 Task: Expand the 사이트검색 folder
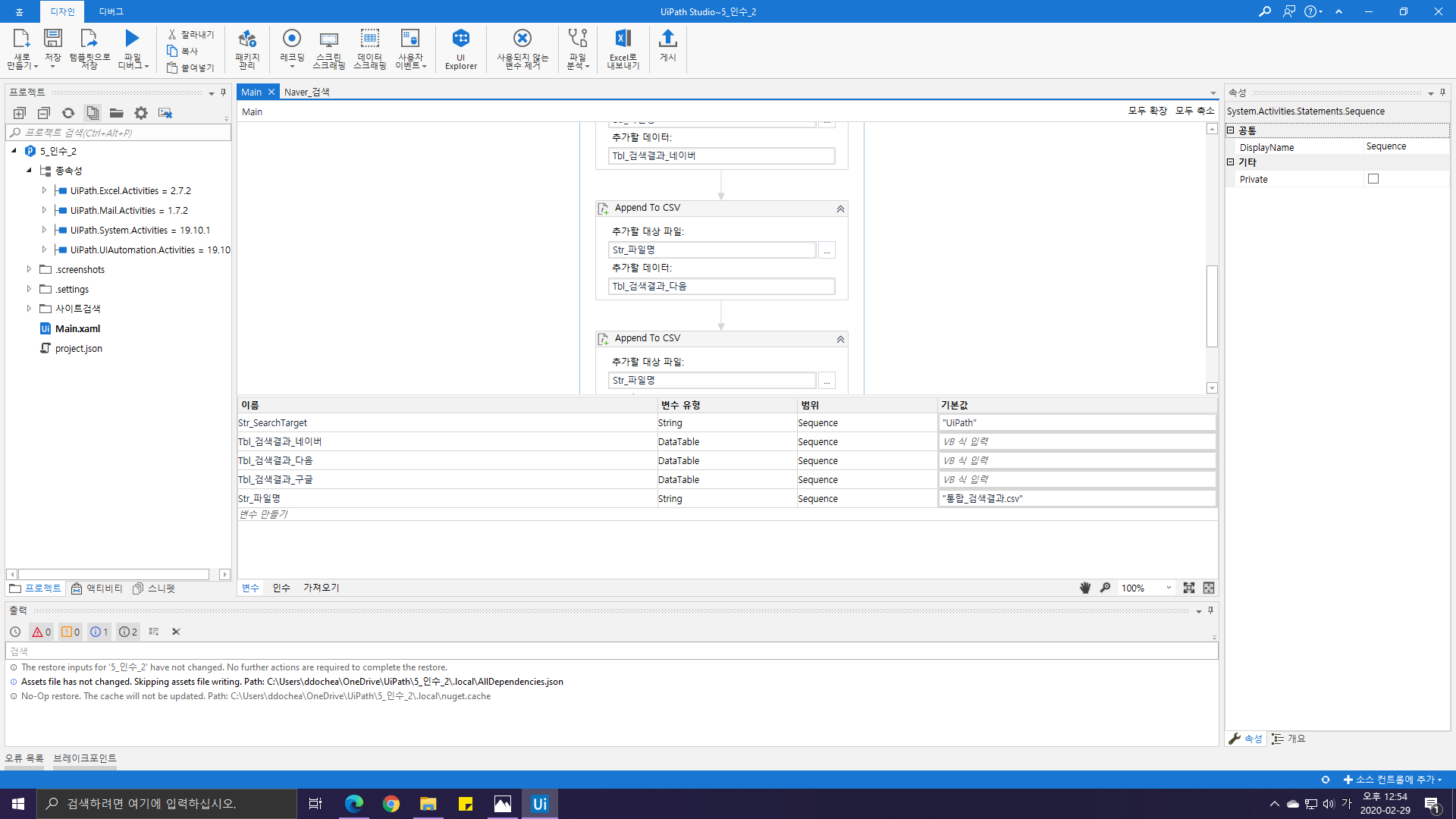tap(29, 309)
